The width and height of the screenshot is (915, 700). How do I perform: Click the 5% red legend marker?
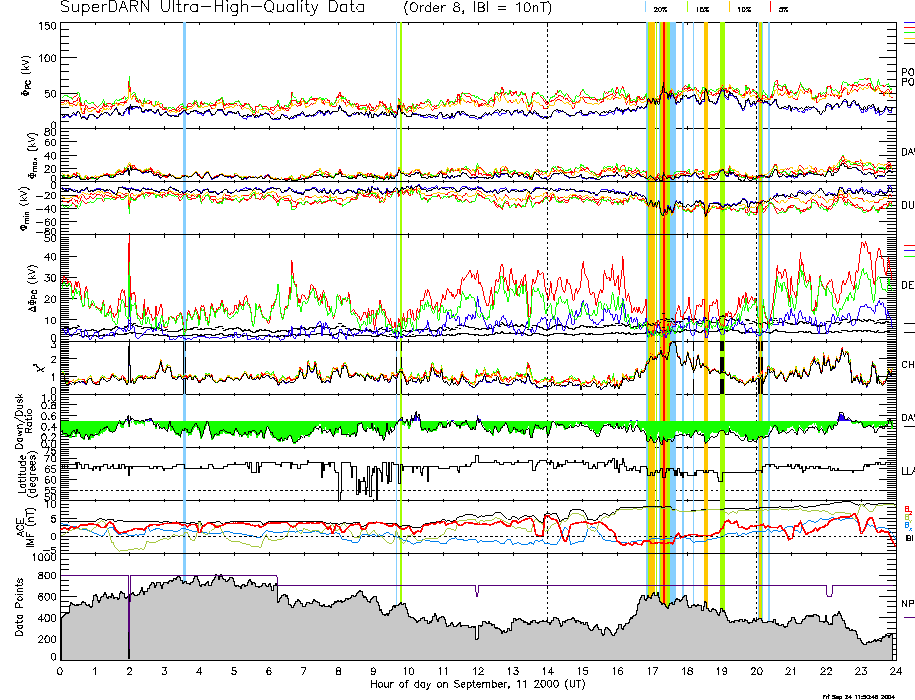click(x=769, y=8)
